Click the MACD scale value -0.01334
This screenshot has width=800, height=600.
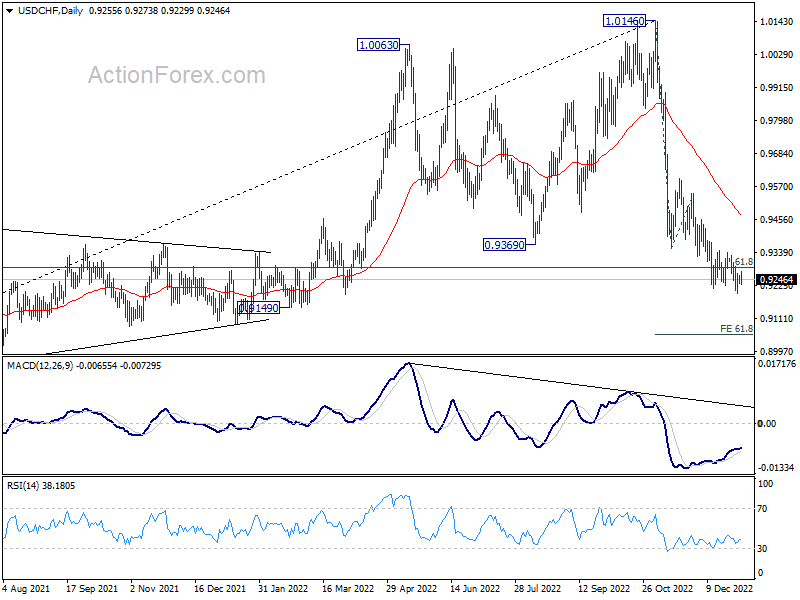click(x=776, y=468)
